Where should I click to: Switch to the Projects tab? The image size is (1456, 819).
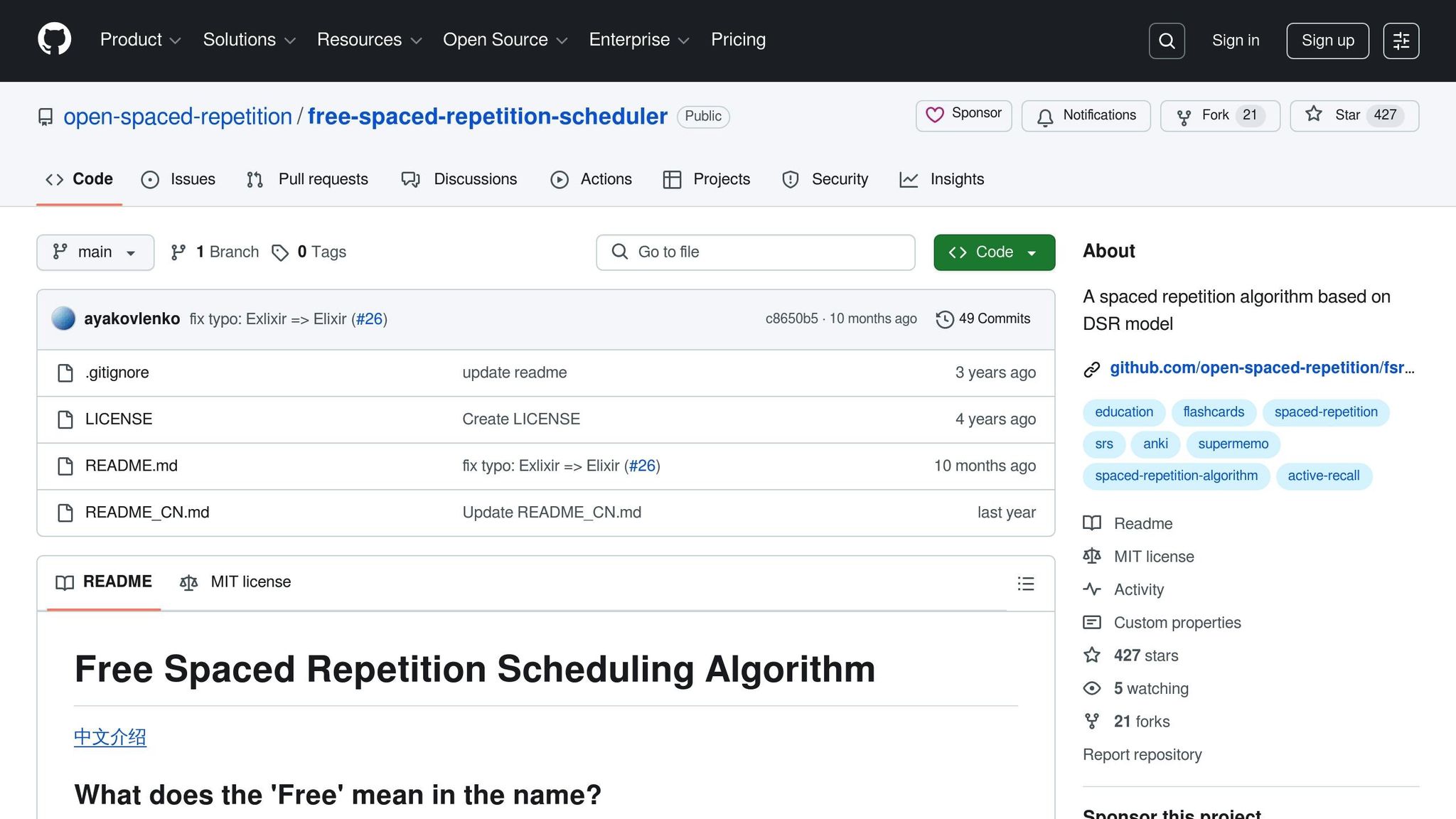(707, 179)
